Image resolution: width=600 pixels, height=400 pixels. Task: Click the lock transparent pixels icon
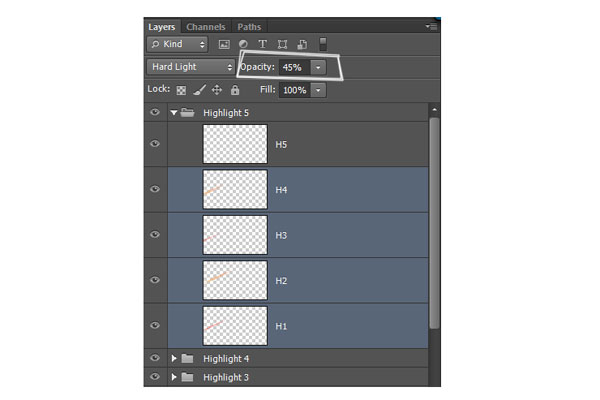point(181,90)
